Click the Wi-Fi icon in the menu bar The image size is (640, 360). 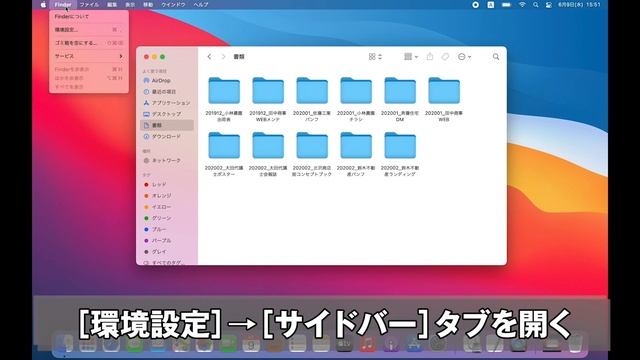click(522, 4)
